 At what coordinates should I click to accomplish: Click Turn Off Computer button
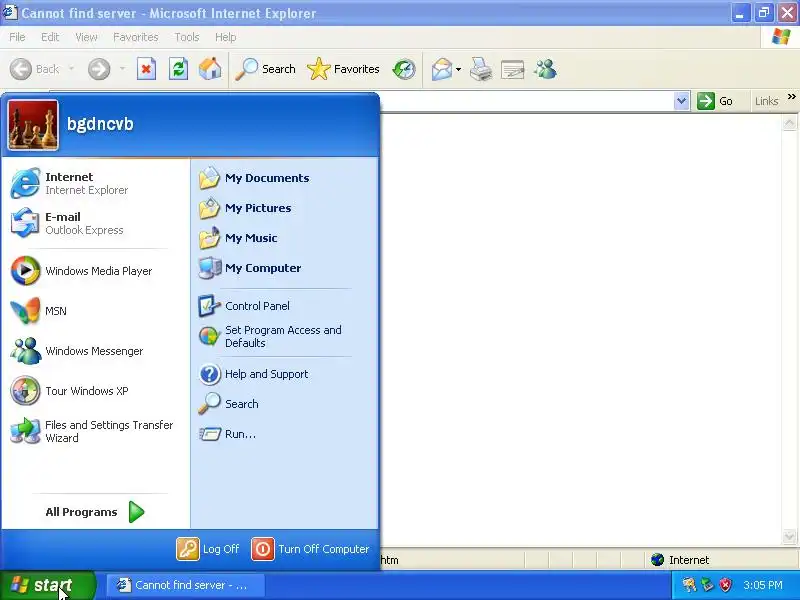click(310, 549)
